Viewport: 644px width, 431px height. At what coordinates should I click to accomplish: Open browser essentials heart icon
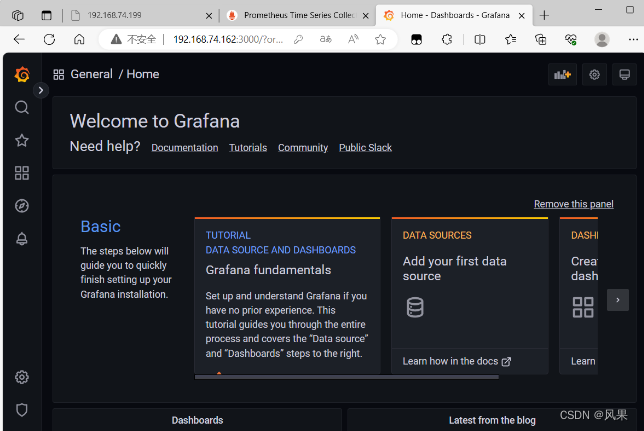[571, 39]
